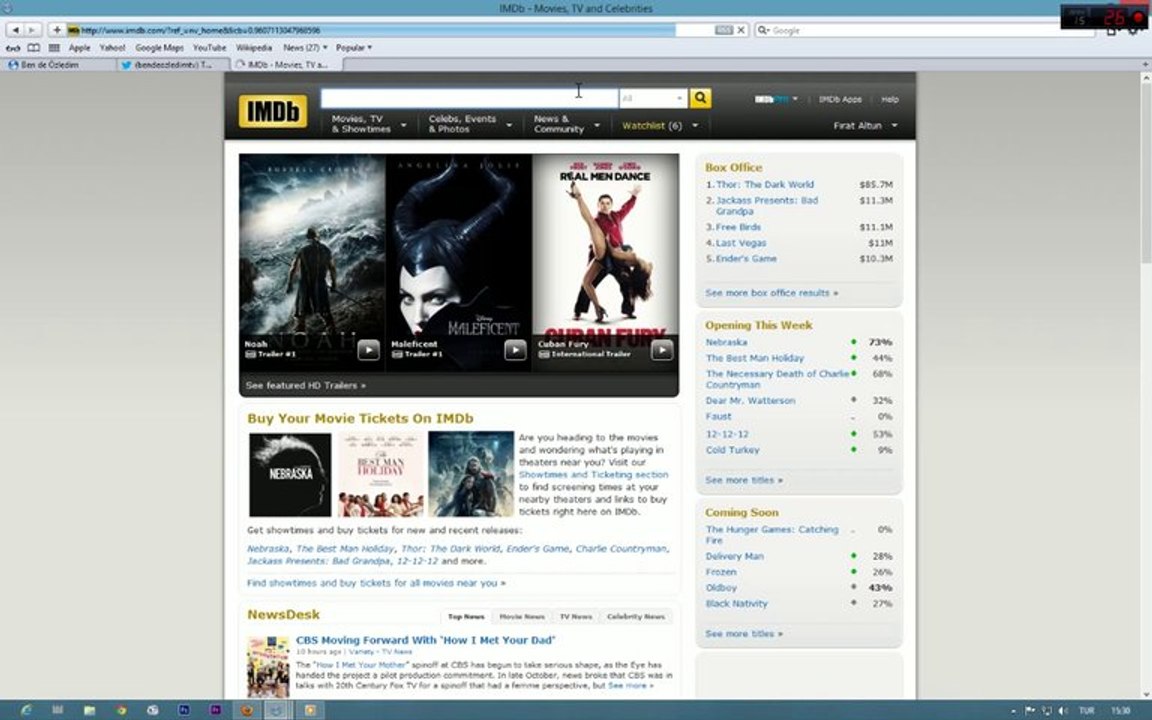This screenshot has height=720, width=1152.
Task: Open IMDb Apps link in header
Action: pyautogui.click(x=840, y=99)
